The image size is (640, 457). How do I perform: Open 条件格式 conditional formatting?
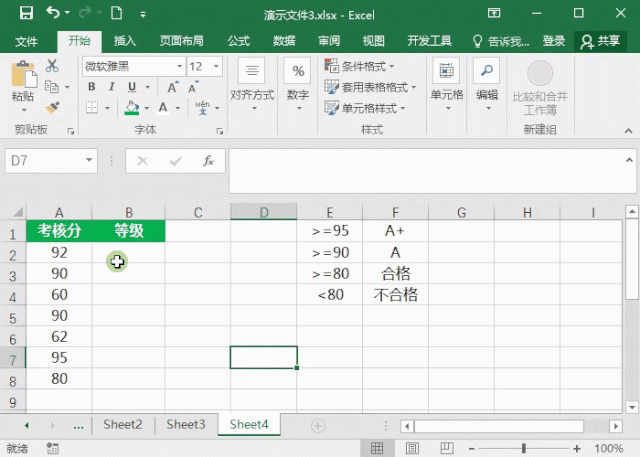coord(359,66)
